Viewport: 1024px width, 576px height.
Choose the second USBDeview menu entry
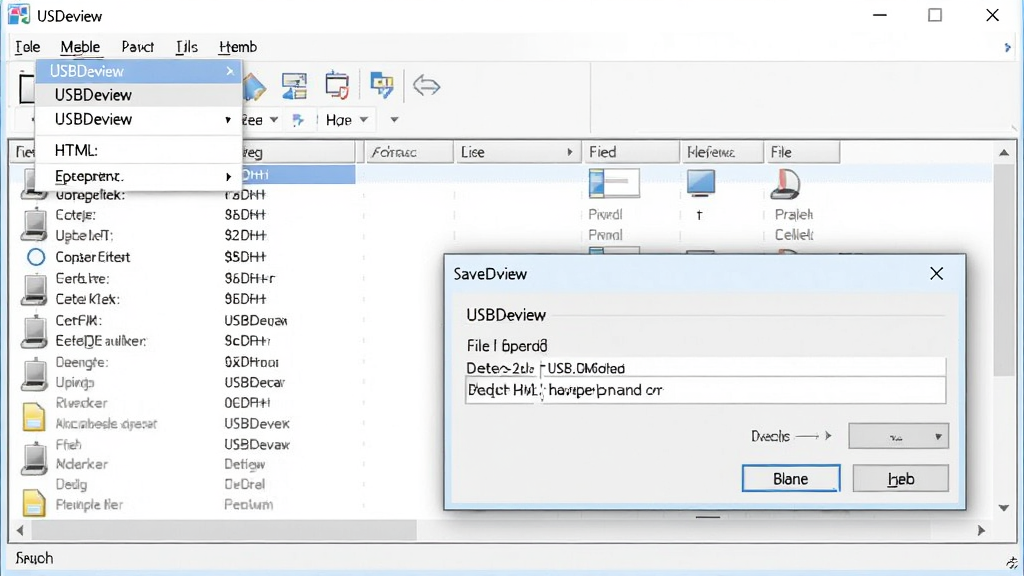tap(138, 95)
